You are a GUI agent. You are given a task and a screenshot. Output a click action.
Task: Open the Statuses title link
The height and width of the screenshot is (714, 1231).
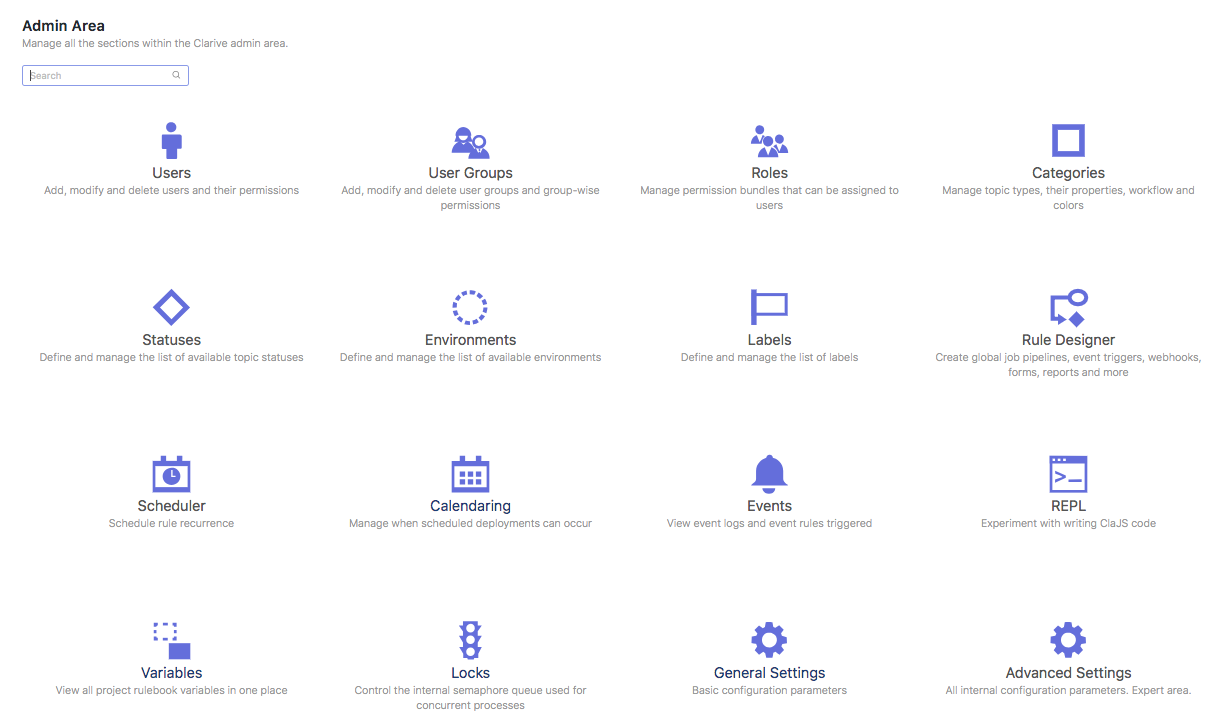click(171, 340)
